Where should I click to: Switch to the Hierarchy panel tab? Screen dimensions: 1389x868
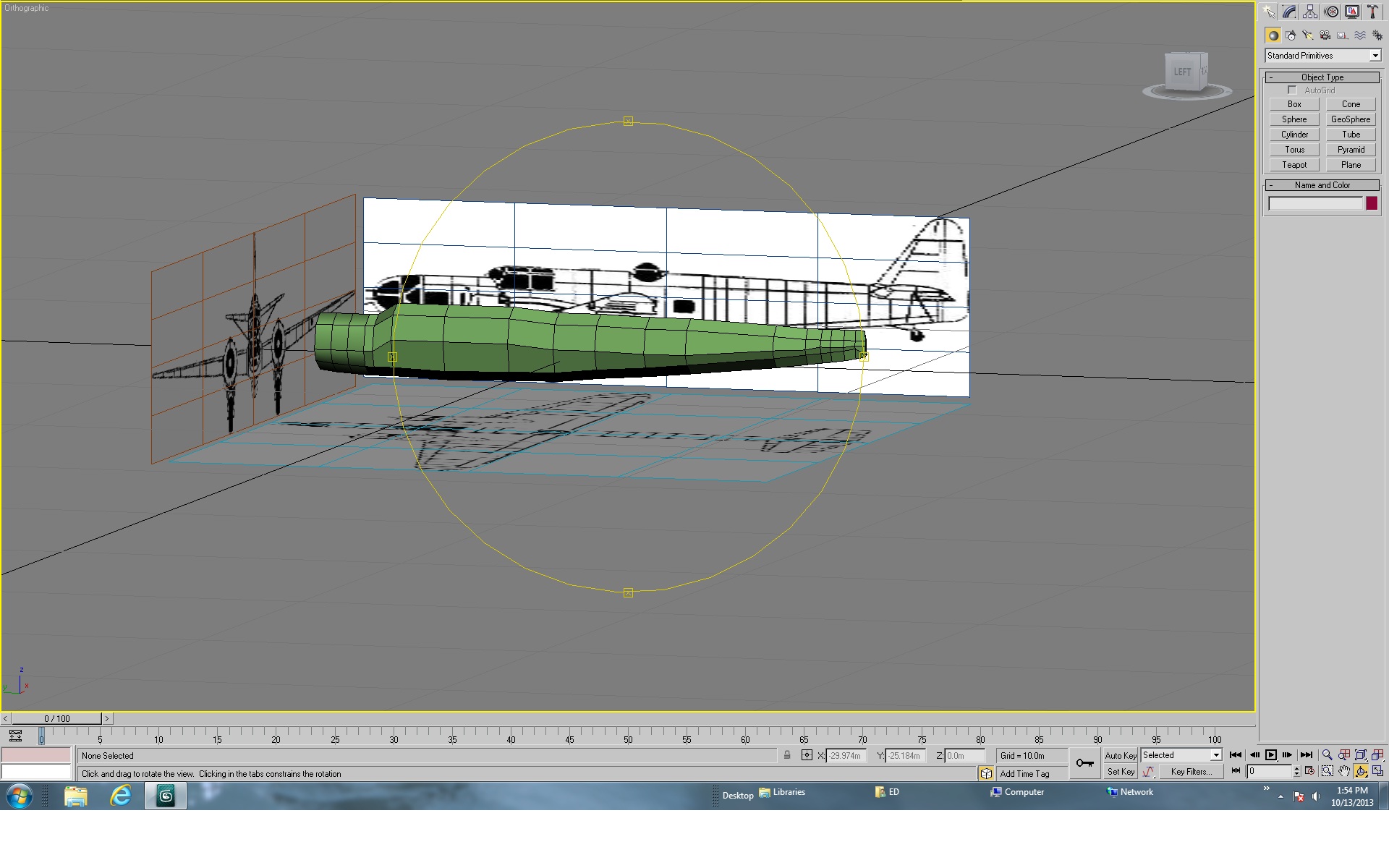click(1310, 12)
